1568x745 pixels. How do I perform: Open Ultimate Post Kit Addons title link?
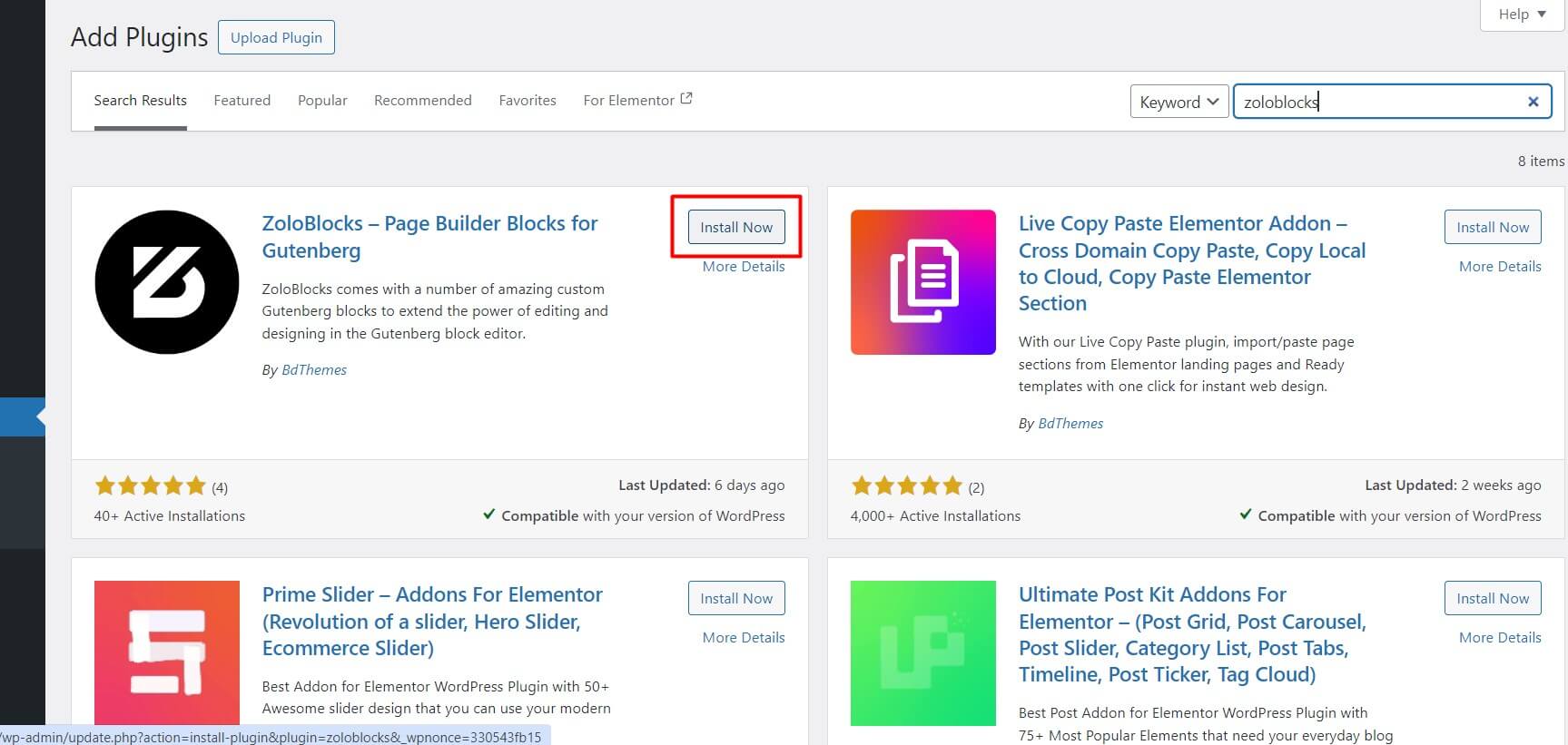(x=1192, y=634)
